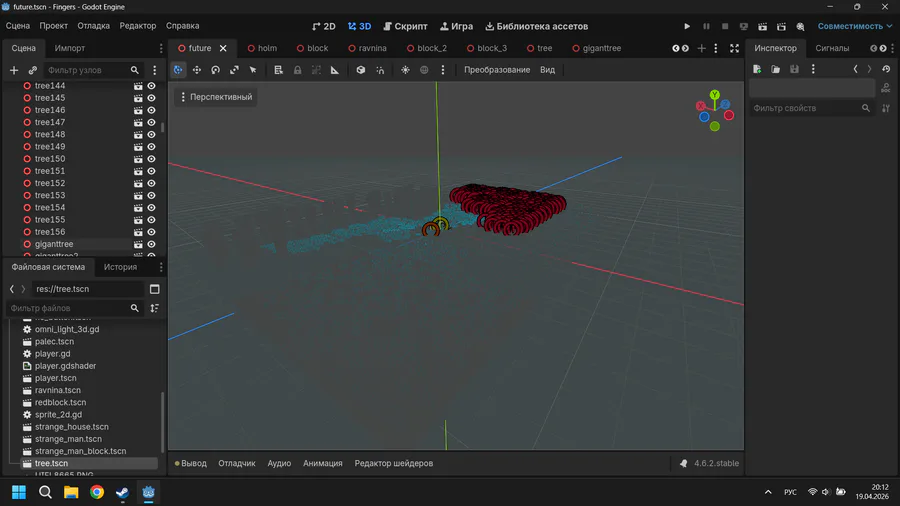The height and width of the screenshot is (506, 900).
Task: Switch to Скрипт workspace
Action: [405, 26]
